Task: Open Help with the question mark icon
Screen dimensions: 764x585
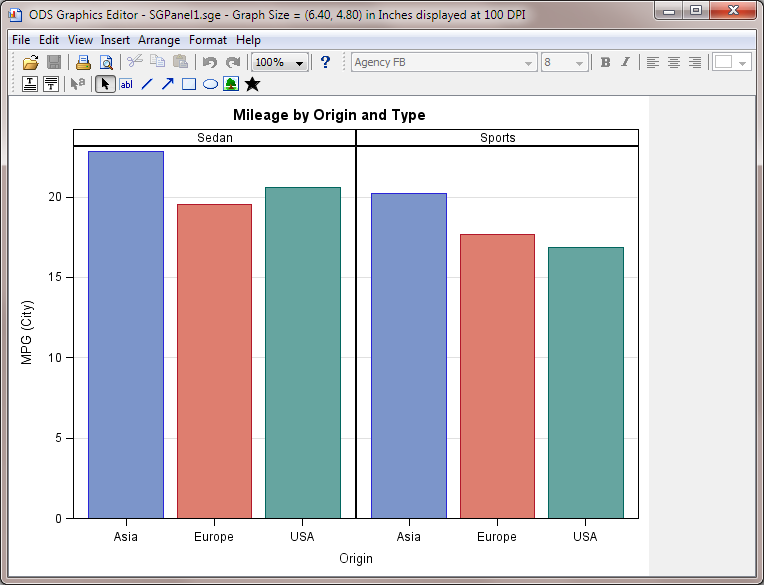Action: pyautogui.click(x=325, y=62)
